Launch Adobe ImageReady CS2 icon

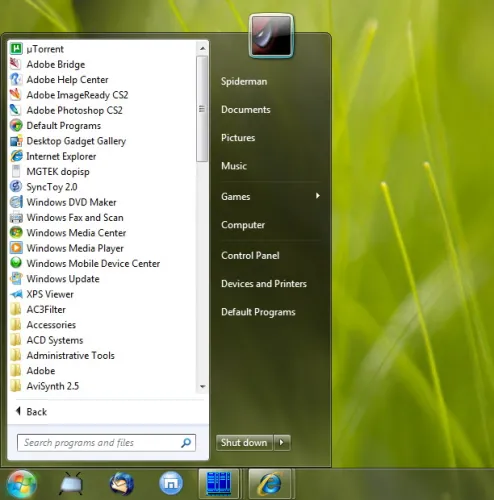[16, 95]
